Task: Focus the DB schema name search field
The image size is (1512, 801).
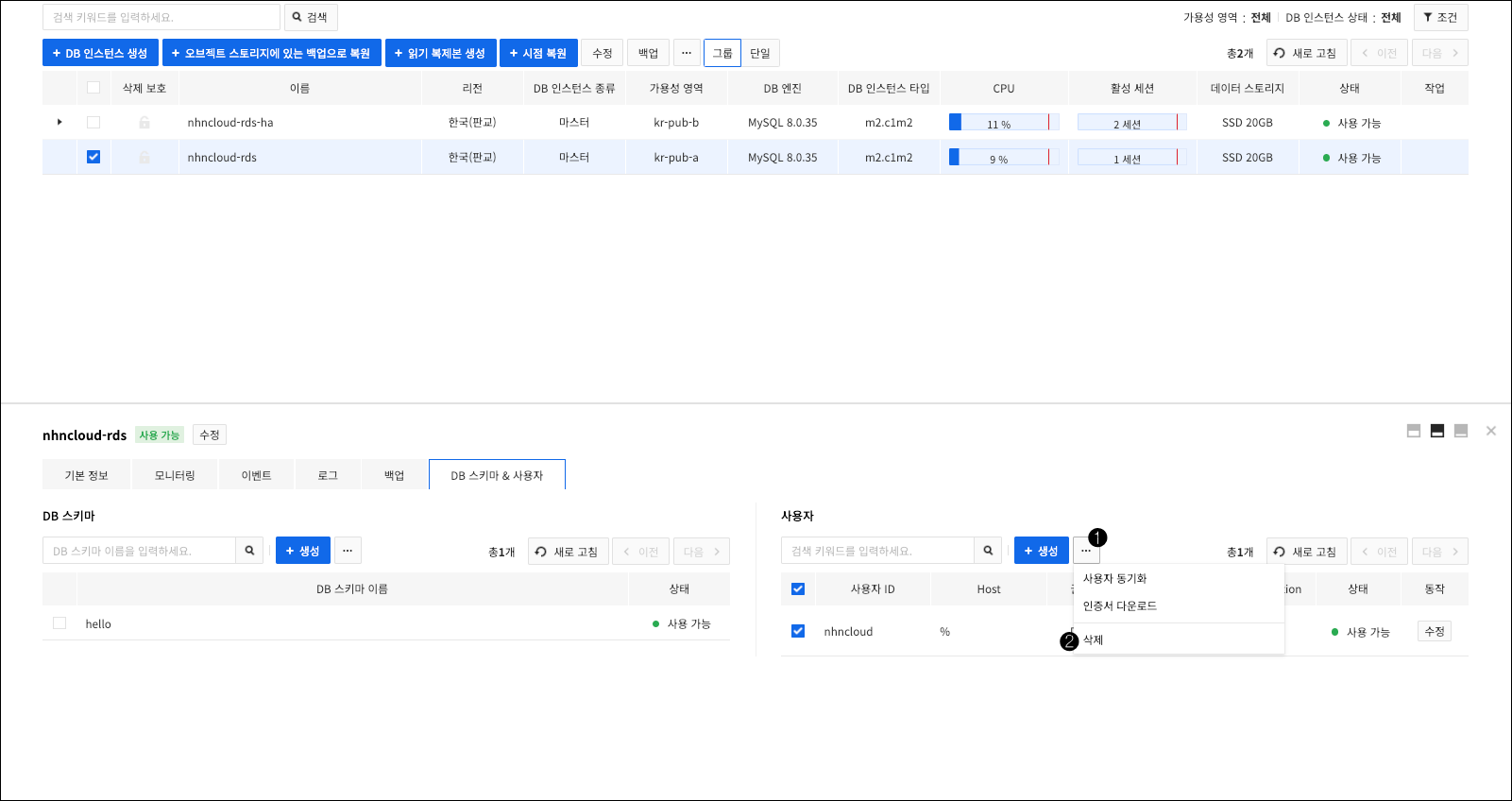Action: coord(139,551)
